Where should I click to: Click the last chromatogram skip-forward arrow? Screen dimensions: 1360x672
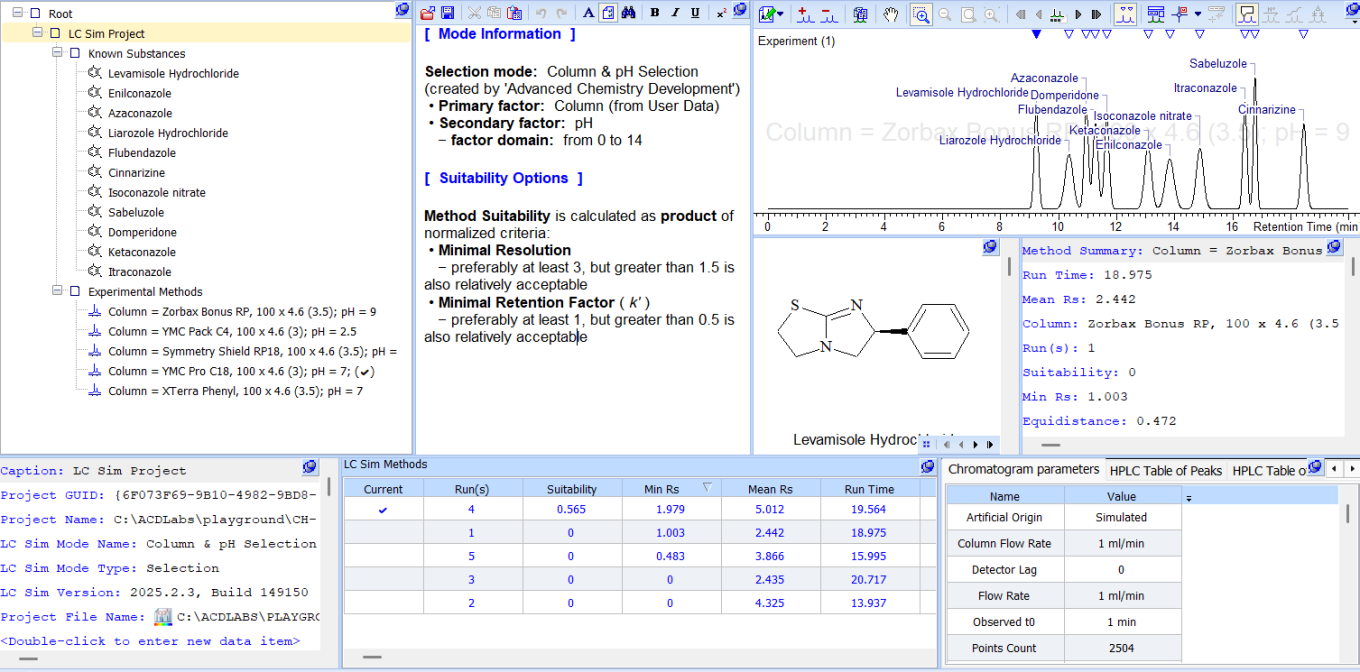coord(1096,14)
